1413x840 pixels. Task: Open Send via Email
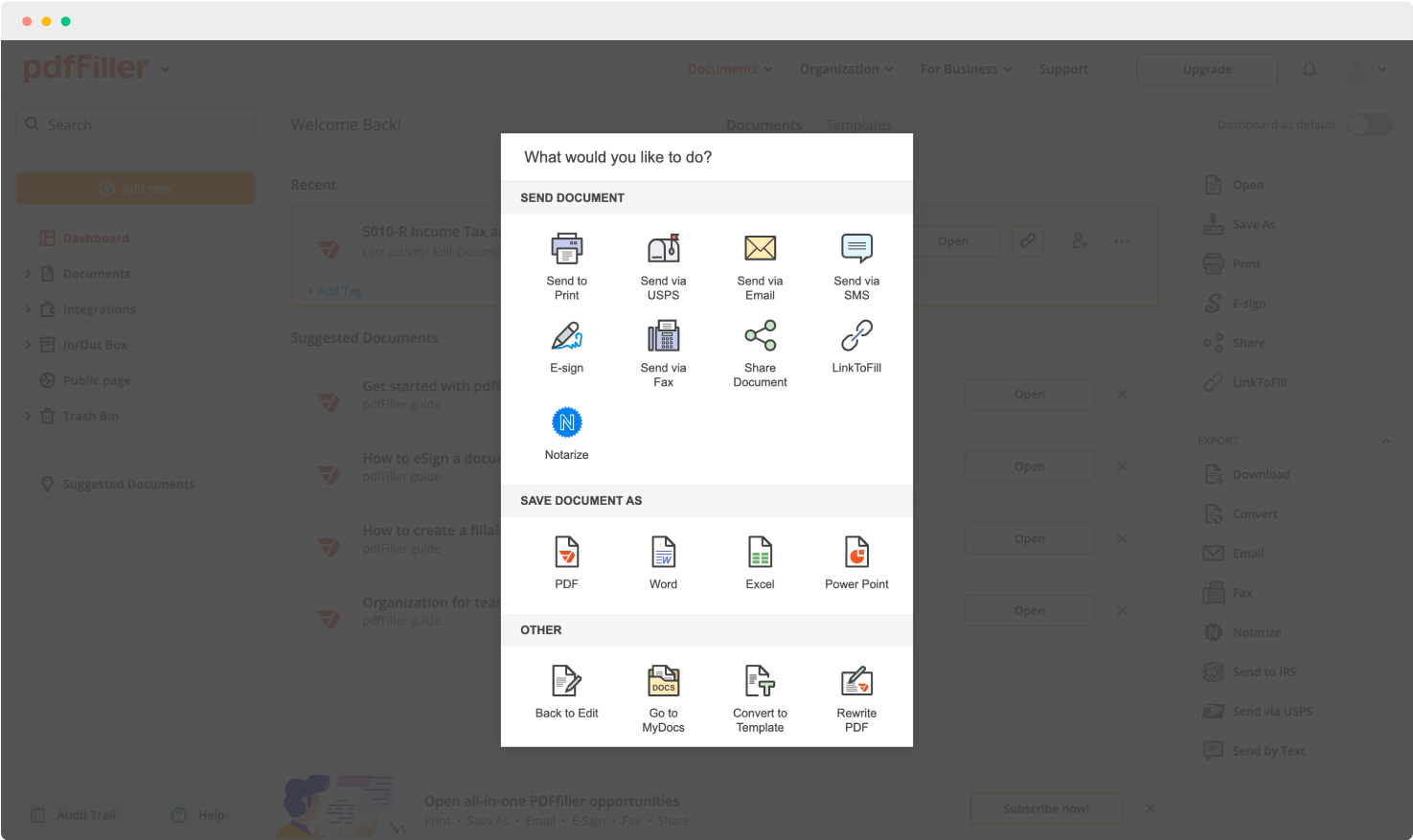pos(760,259)
